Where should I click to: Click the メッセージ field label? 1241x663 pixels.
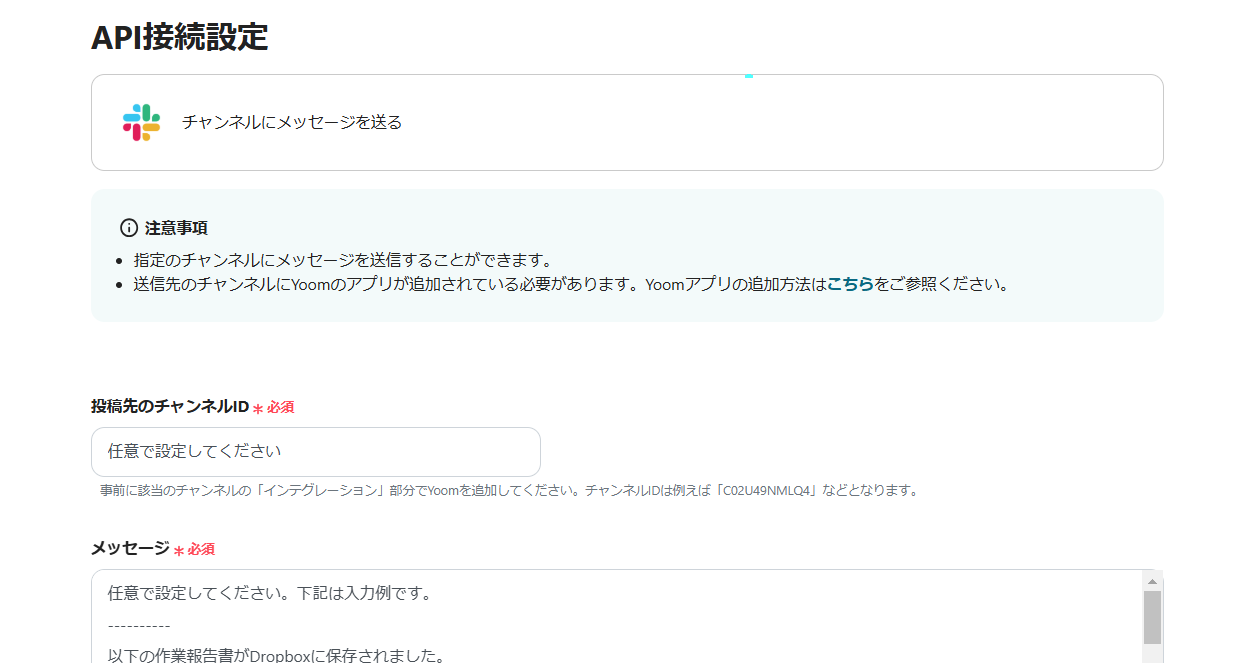130,548
